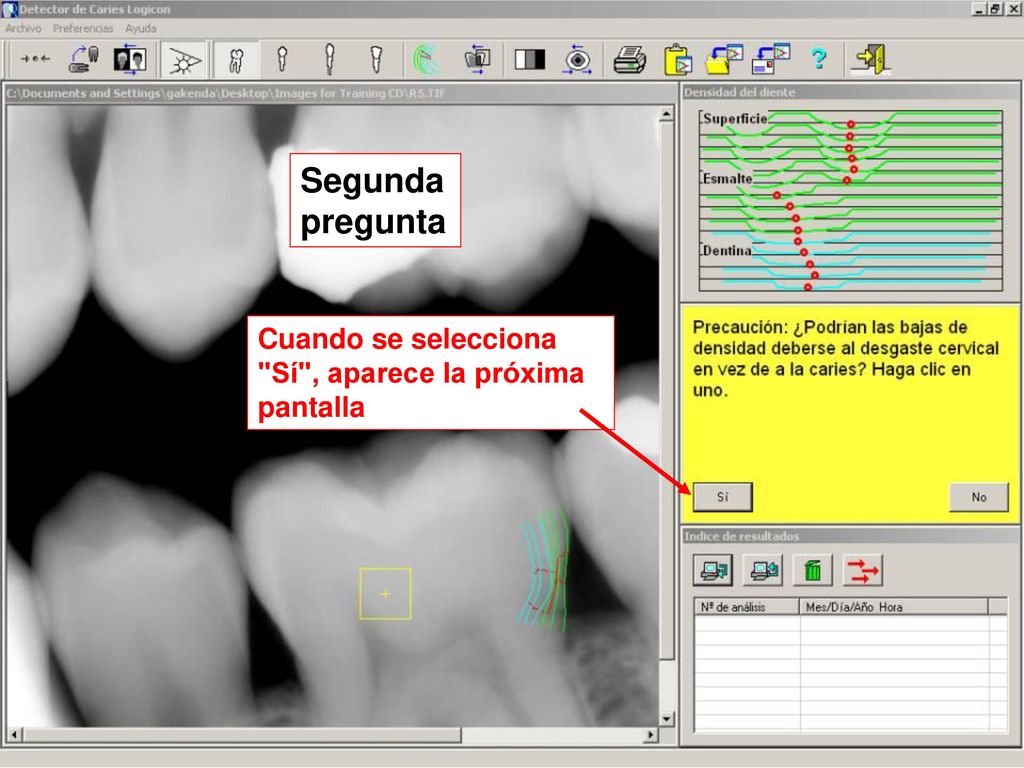Click the Densidad del diente panel title

click(x=739, y=92)
